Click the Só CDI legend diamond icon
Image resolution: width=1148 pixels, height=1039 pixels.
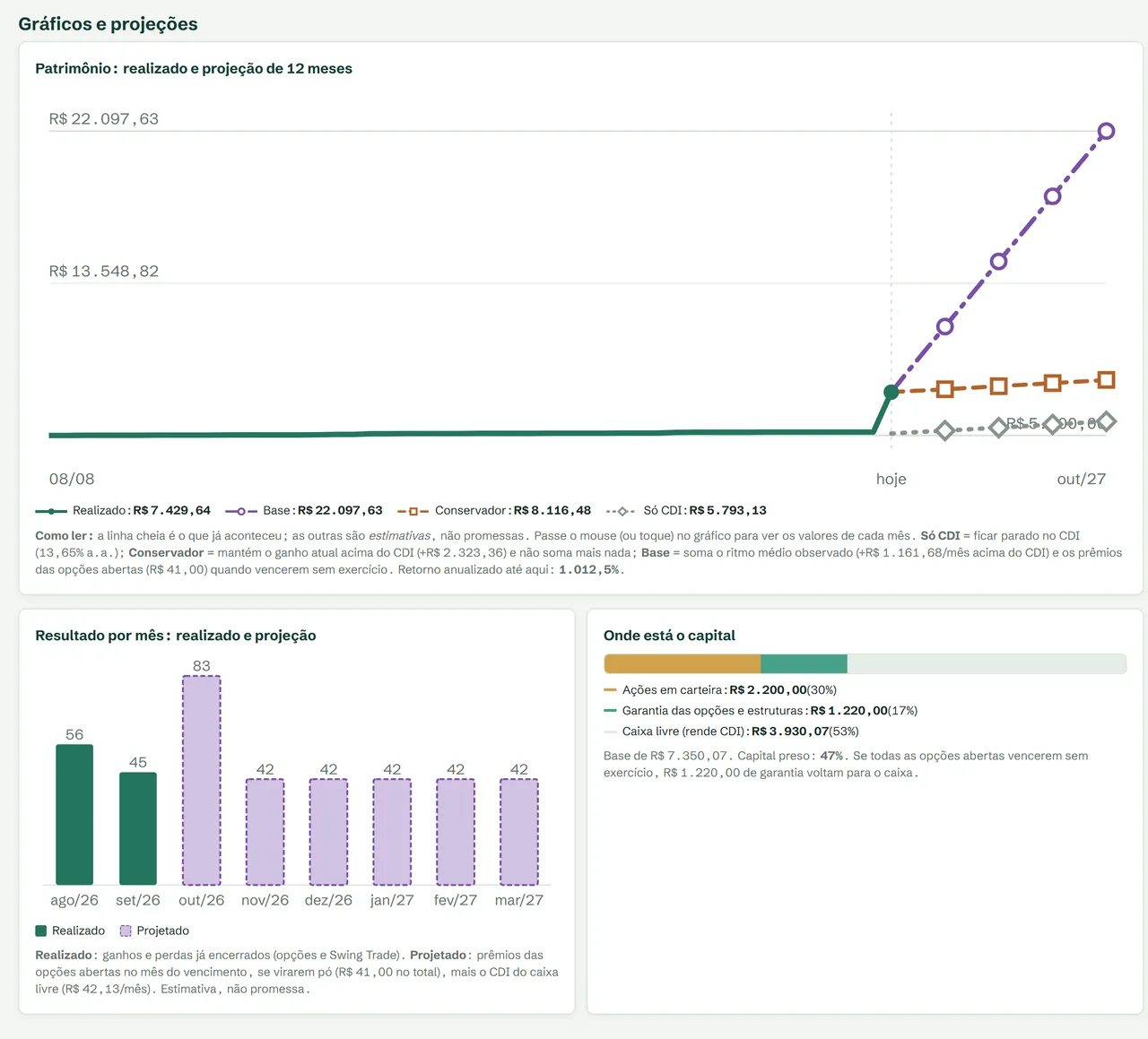[622, 511]
